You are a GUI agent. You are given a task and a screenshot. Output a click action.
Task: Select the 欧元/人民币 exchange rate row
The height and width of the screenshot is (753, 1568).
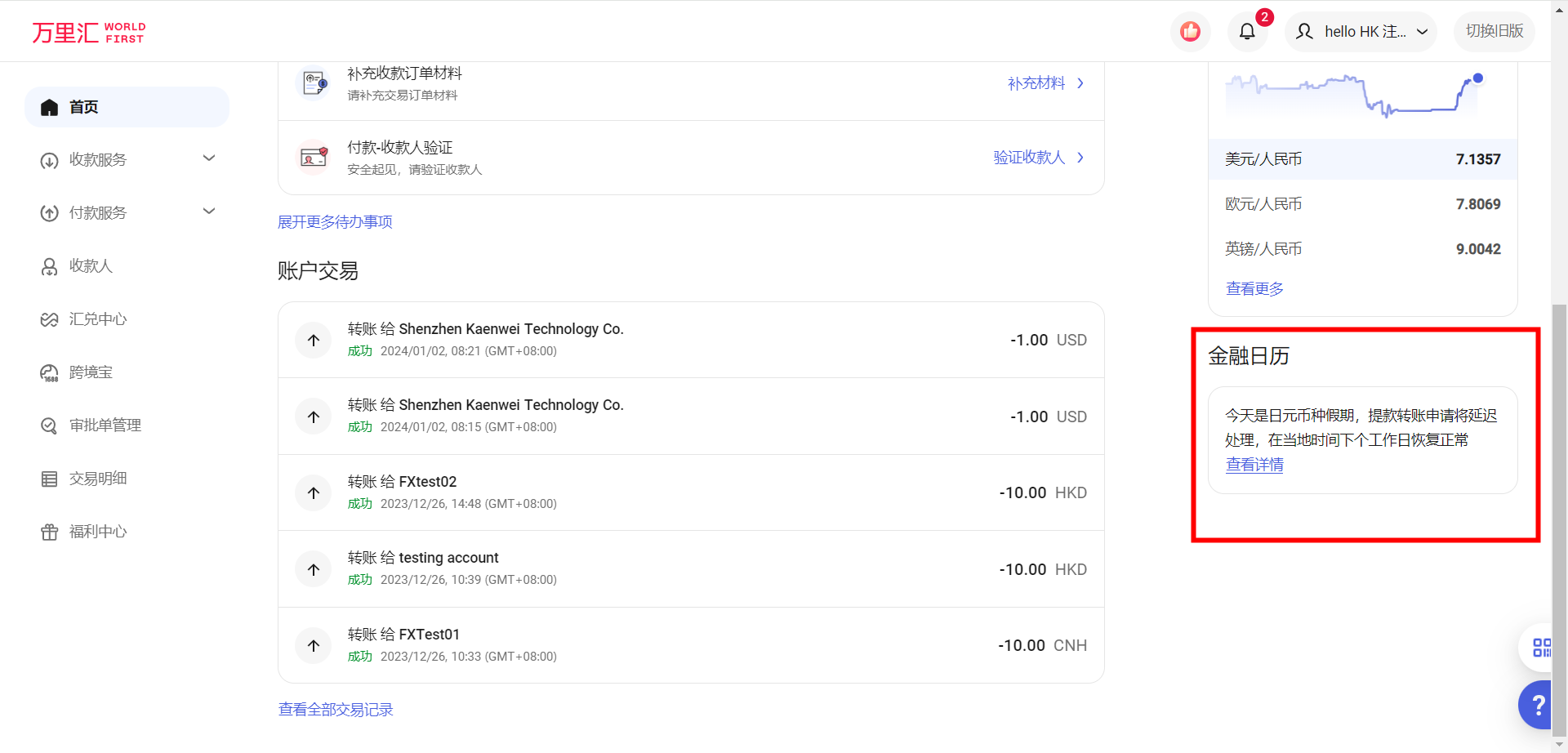tap(1362, 204)
